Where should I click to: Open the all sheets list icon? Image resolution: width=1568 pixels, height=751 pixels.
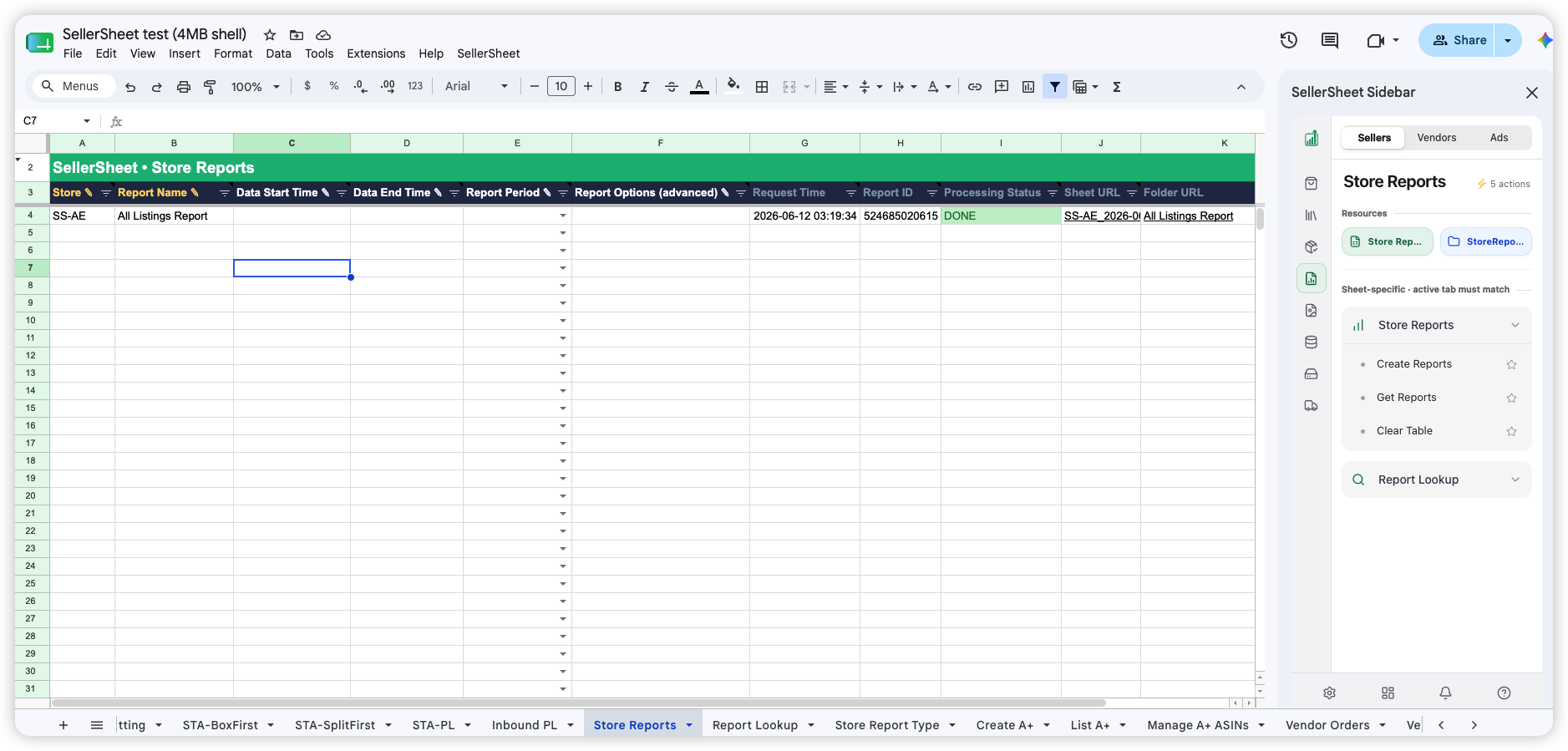(x=97, y=725)
